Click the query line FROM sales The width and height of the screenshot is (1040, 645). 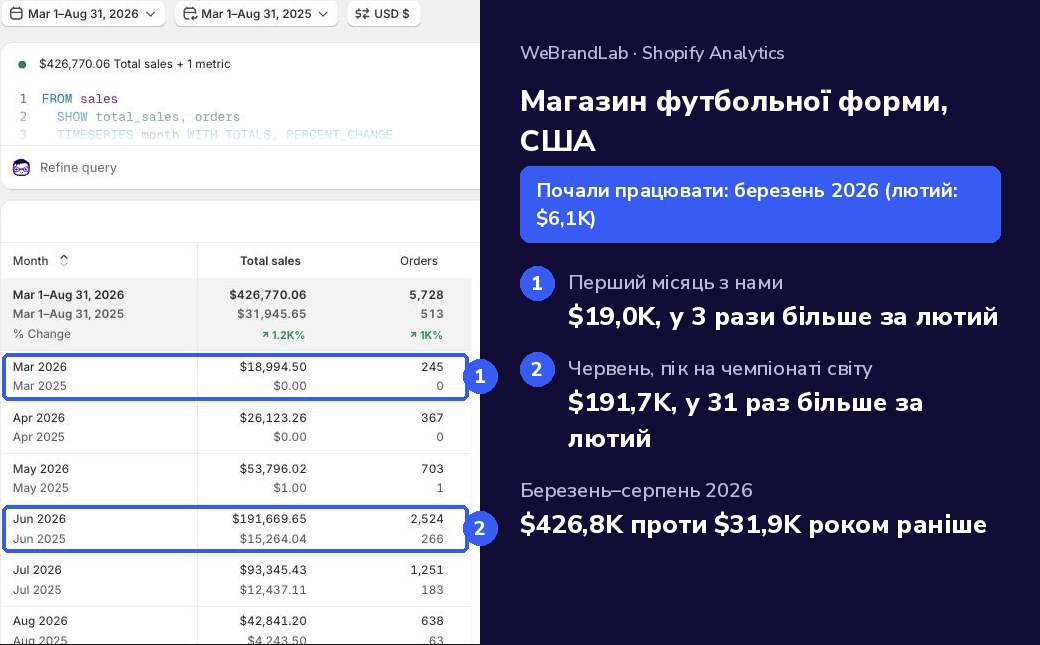80,98
